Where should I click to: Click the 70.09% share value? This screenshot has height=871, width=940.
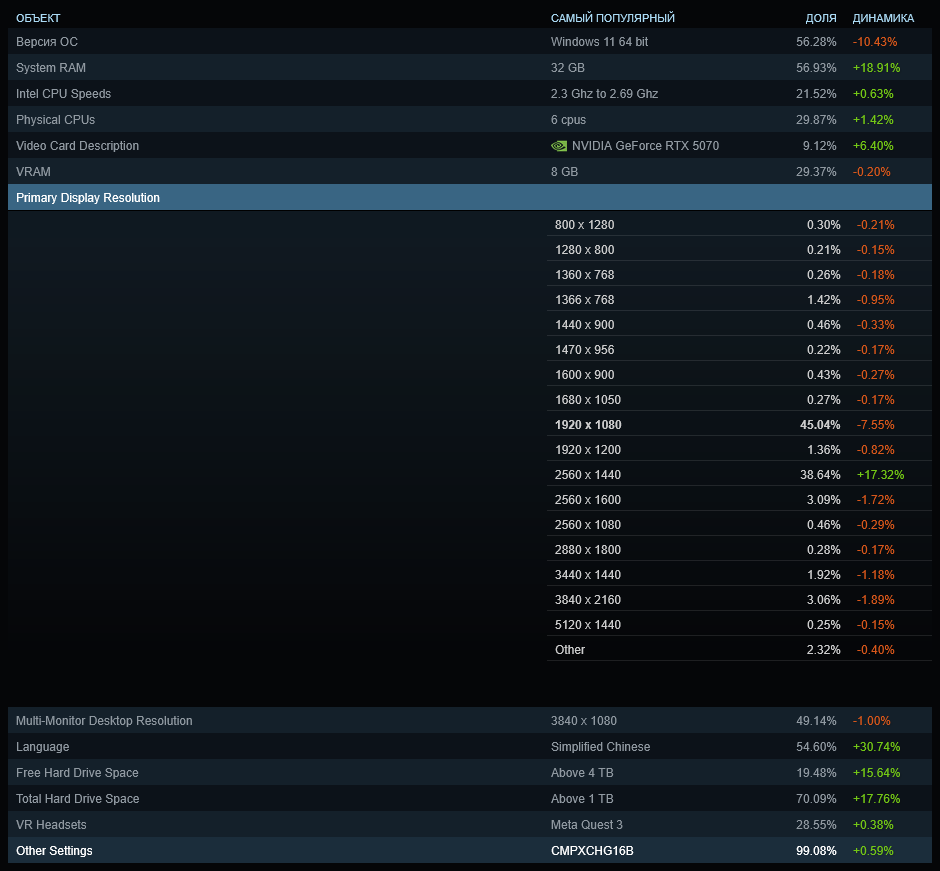(816, 798)
